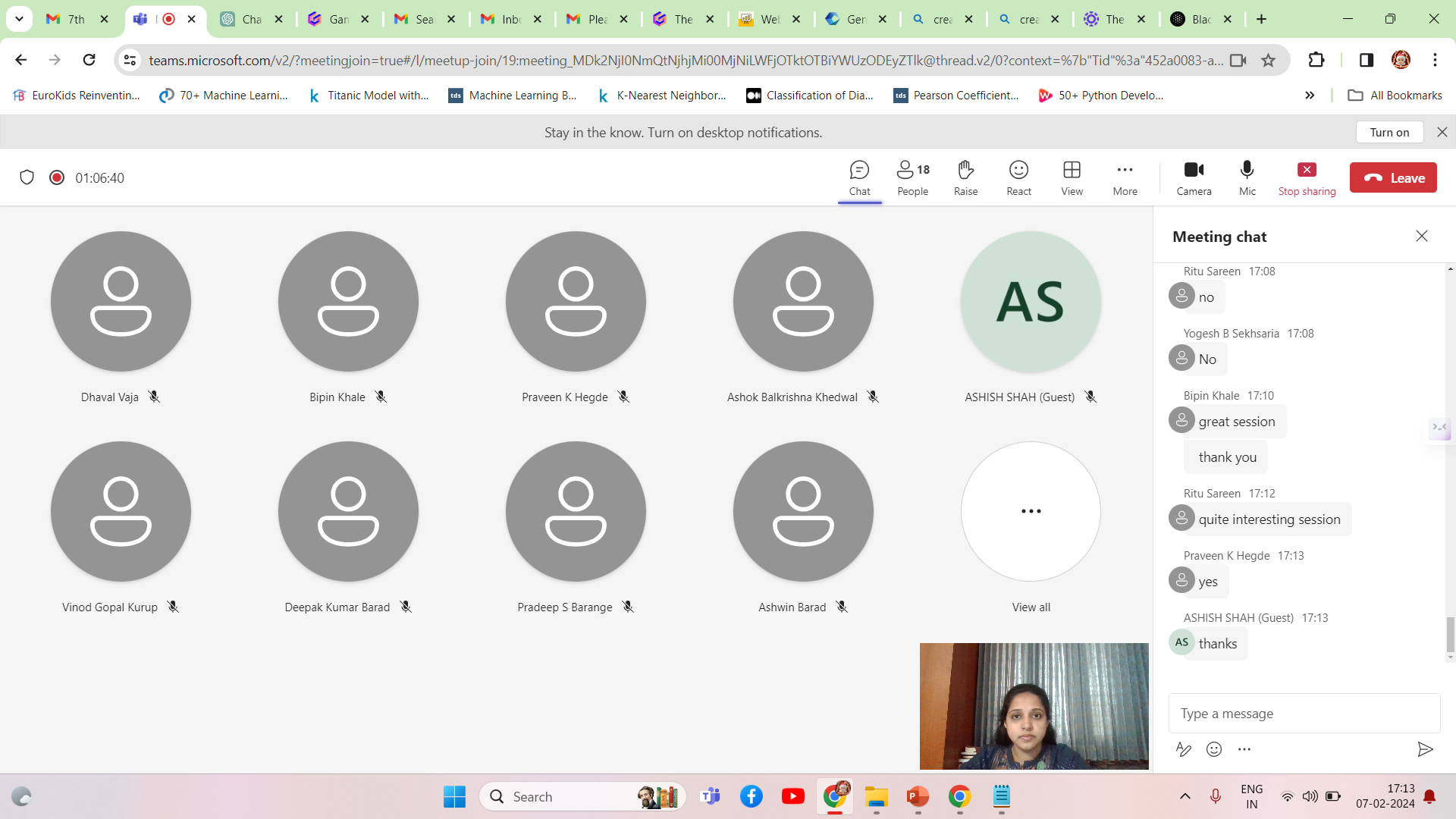Click Stop sharing to end screen share
Image resolution: width=1456 pixels, height=819 pixels.
1307,177
